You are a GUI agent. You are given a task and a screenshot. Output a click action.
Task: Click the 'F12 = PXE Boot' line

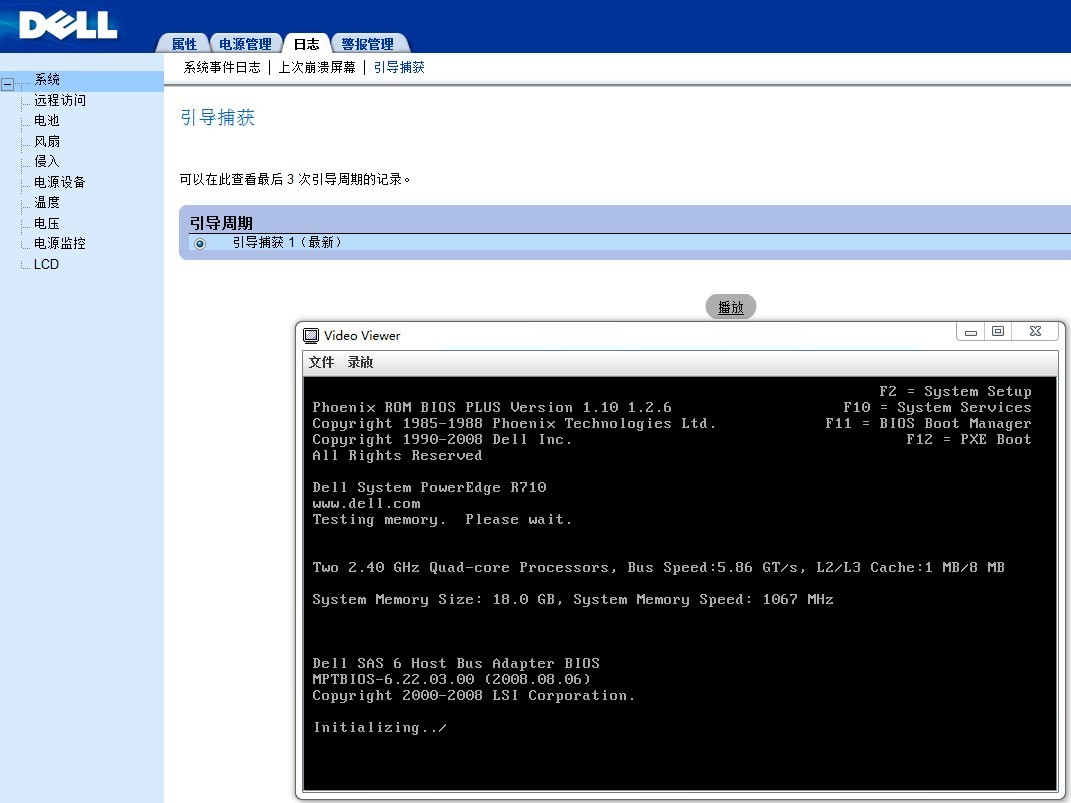969,439
